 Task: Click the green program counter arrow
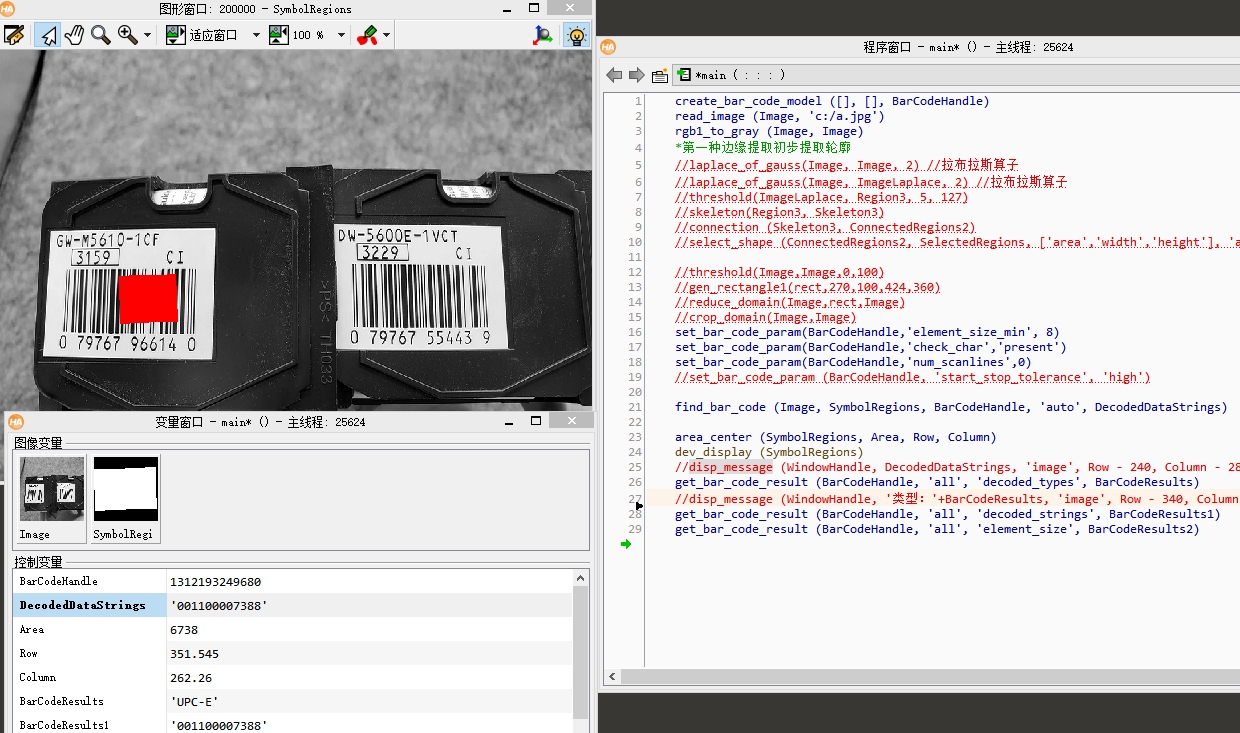(626, 544)
